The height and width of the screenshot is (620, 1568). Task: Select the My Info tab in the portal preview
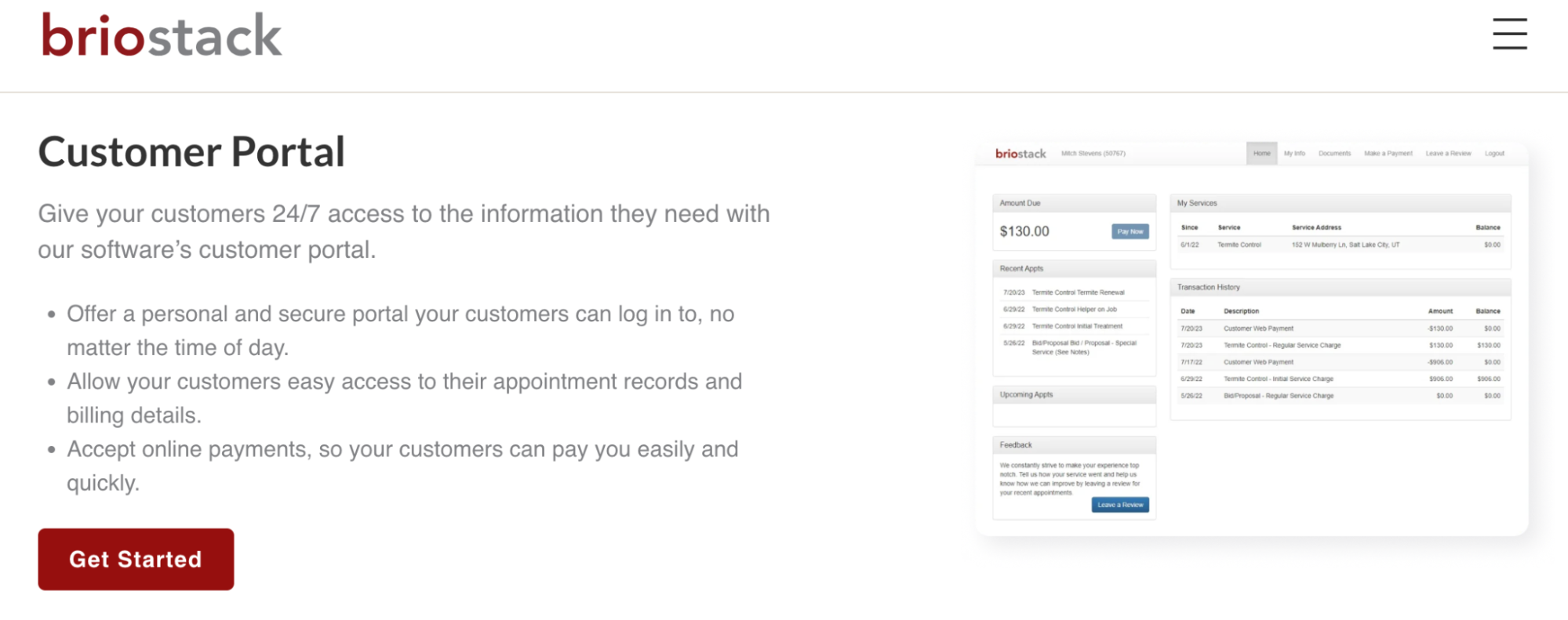click(1294, 154)
